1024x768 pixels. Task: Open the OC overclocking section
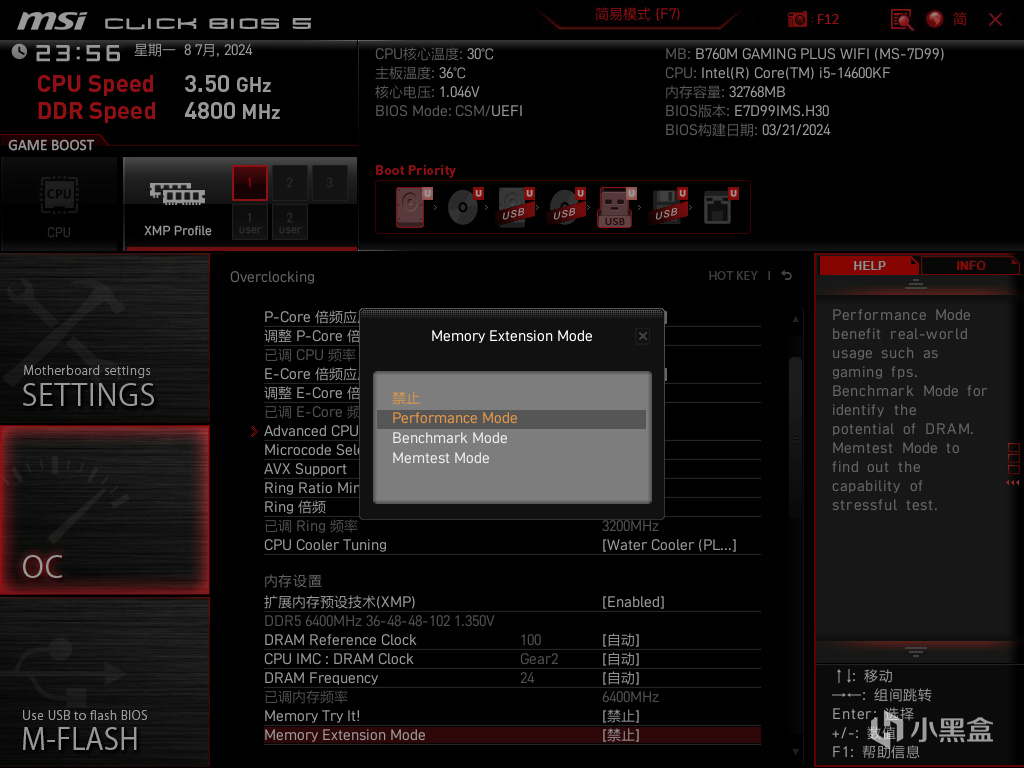[104, 510]
